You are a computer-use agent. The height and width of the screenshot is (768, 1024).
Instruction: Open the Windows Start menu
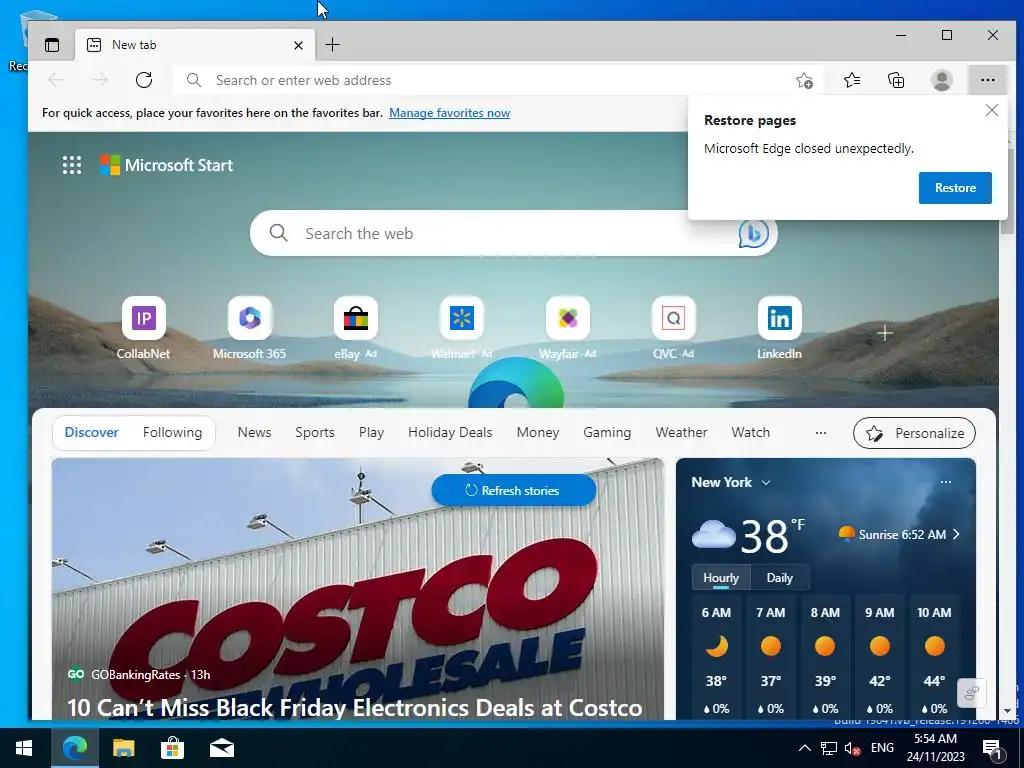pos(24,748)
